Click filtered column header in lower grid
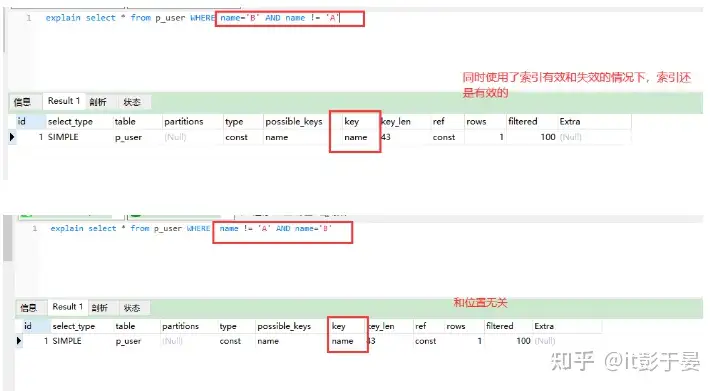 point(508,326)
